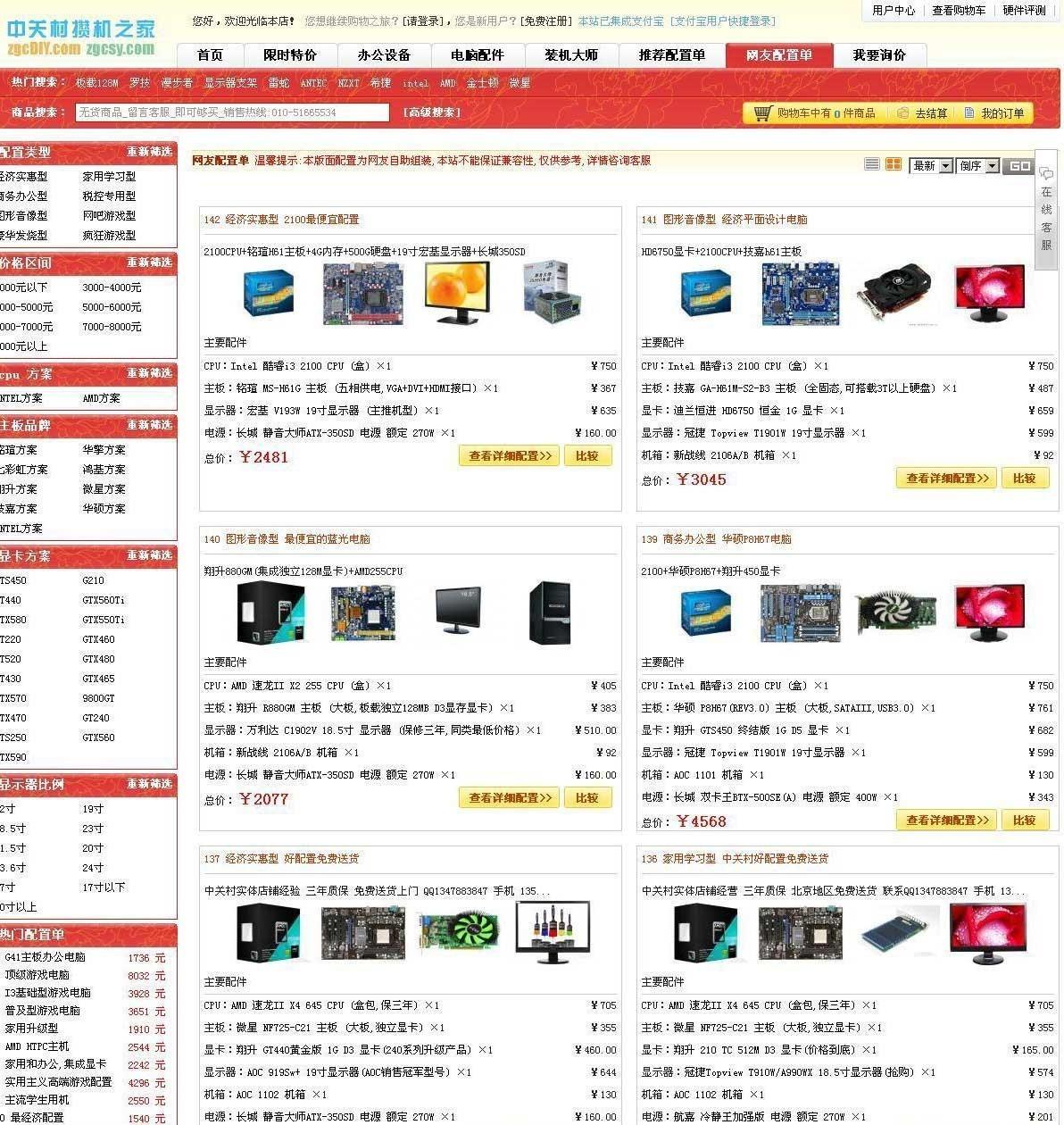Click the ASUS motherboard thumbnail in config 139

[801, 612]
